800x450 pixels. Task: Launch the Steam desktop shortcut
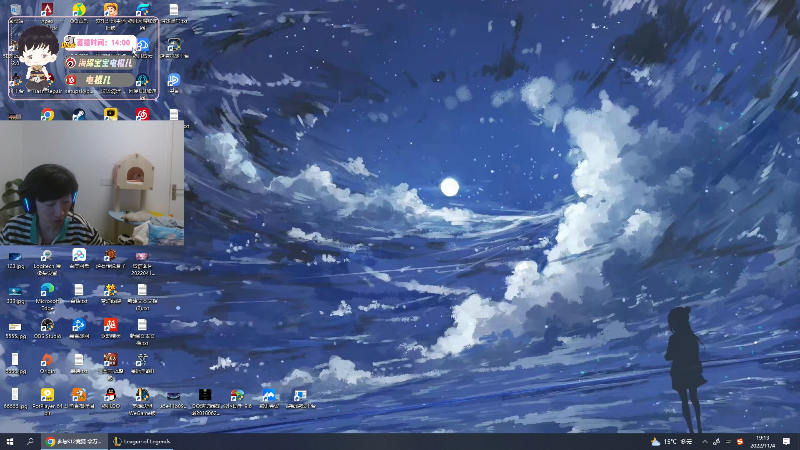[x=79, y=115]
